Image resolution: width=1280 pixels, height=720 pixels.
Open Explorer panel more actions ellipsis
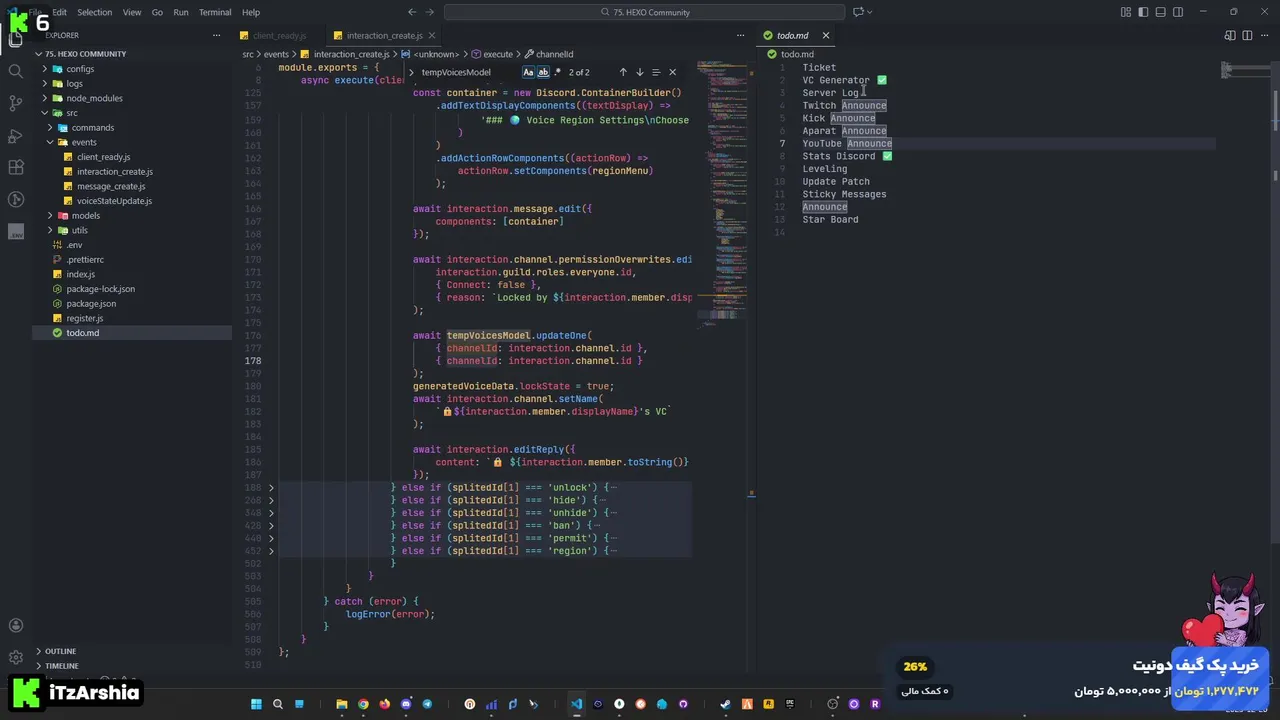pos(216,35)
